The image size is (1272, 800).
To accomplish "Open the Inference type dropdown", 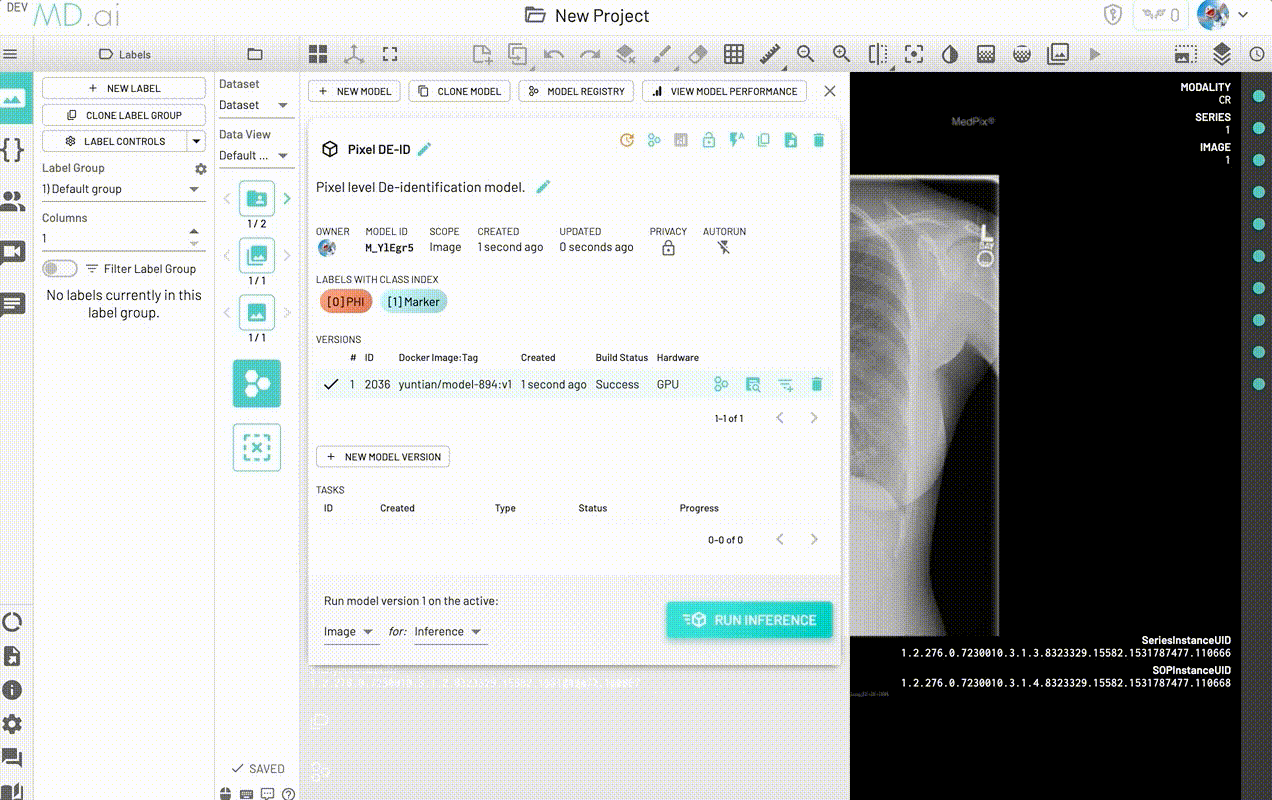I will click(x=449, y=632).
